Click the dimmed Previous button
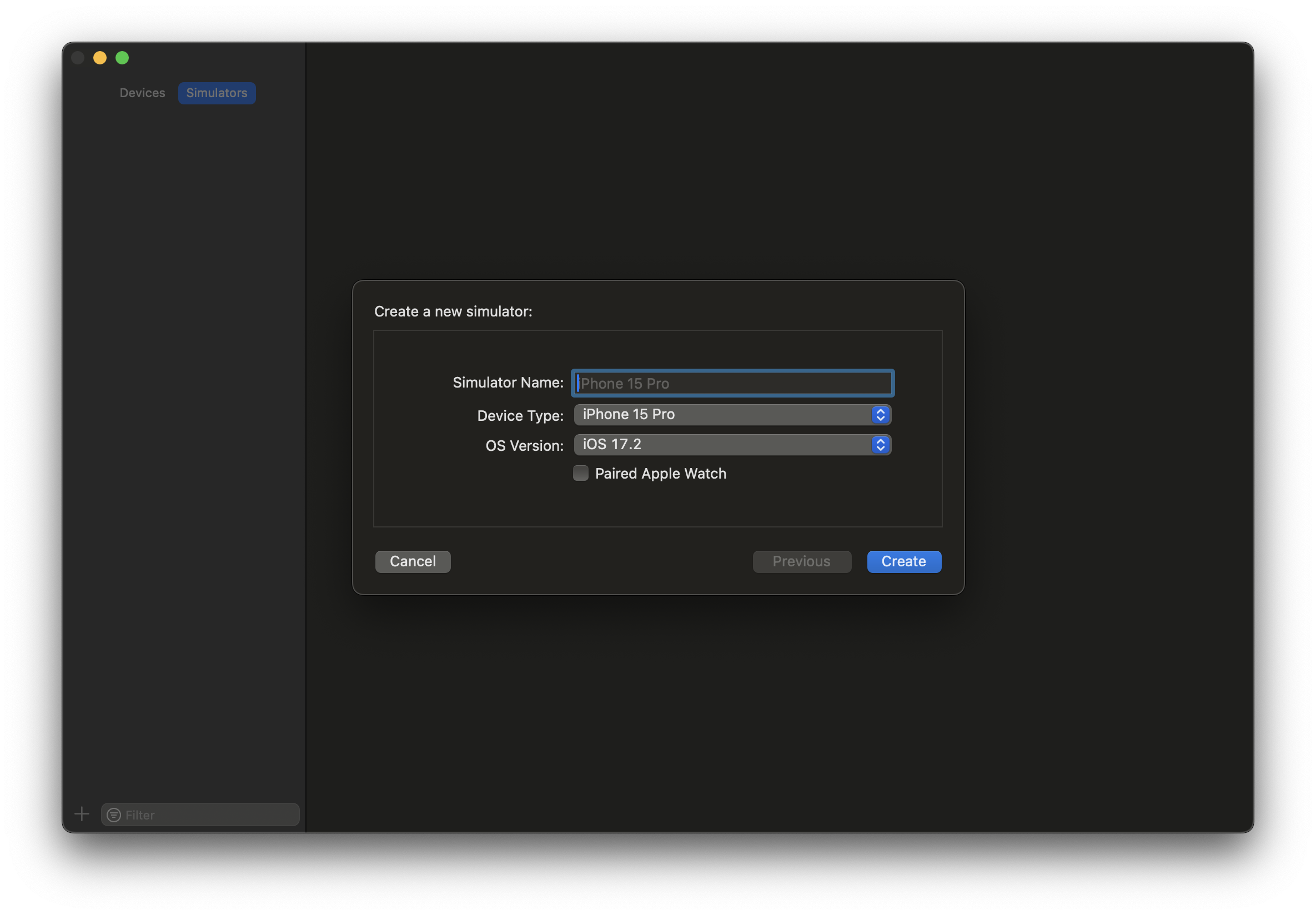1316x915 pixels. pos(801,561)
